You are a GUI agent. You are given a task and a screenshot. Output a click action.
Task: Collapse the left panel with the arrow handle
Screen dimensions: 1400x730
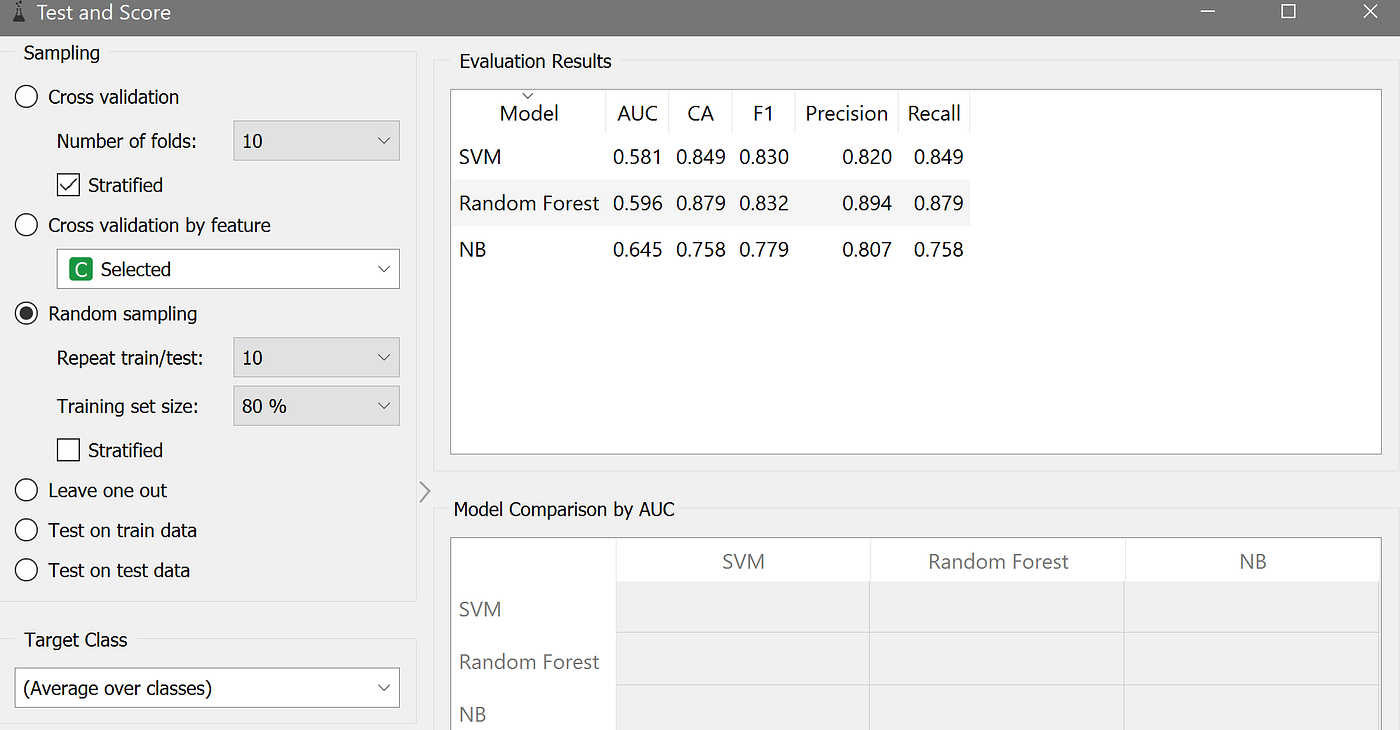pyautogui.click(x=425, y=491)
